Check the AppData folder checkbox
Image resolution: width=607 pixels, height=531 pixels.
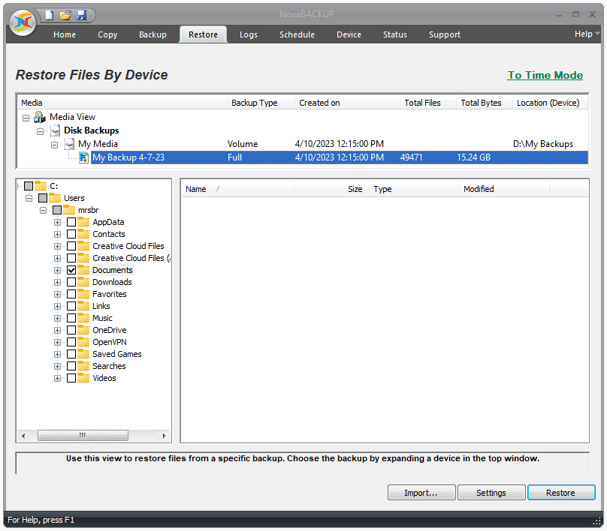(71, 222)
